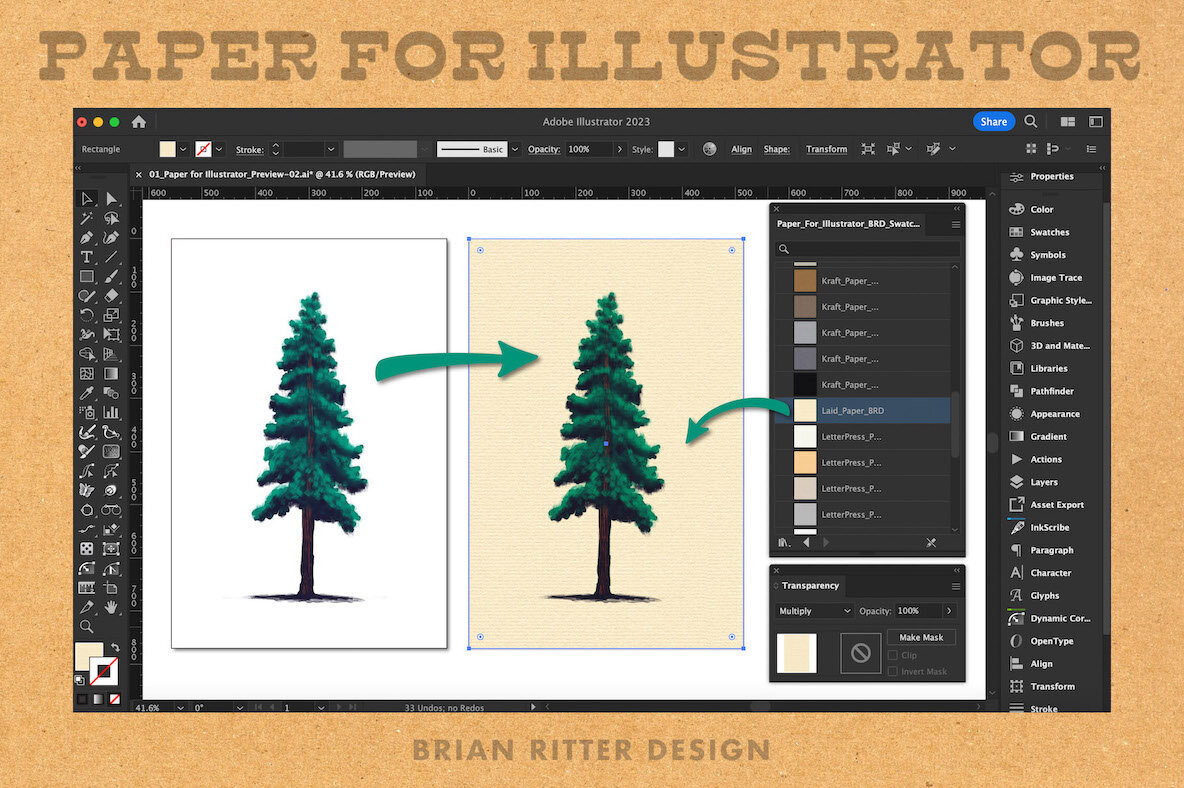Click the swatches panel search field
Viewport: 1184px width, 788px height.
pos(870,248)
